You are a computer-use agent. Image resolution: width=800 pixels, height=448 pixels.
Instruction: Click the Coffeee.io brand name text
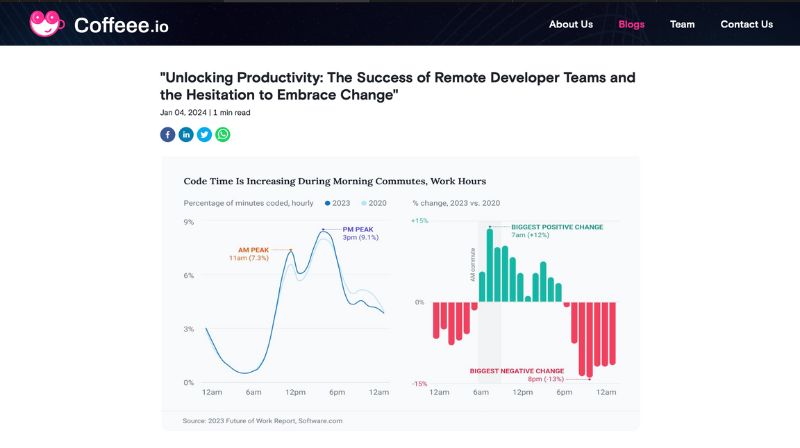[x=121, y=25]
